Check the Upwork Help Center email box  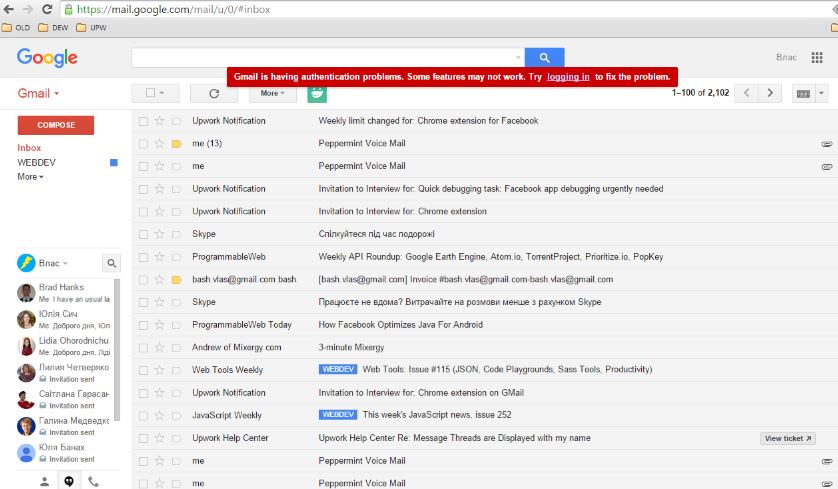pyautogui.click(x=143, y=438)
